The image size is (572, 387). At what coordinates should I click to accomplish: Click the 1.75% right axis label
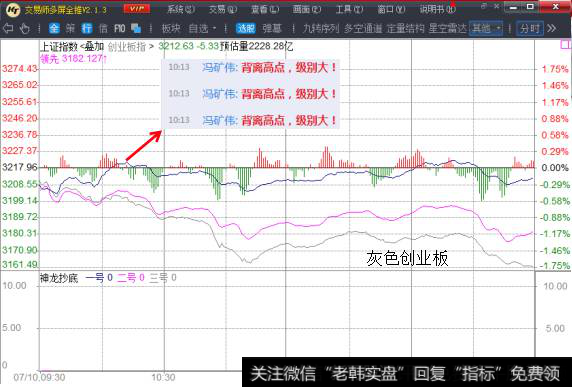pos(555,69)
